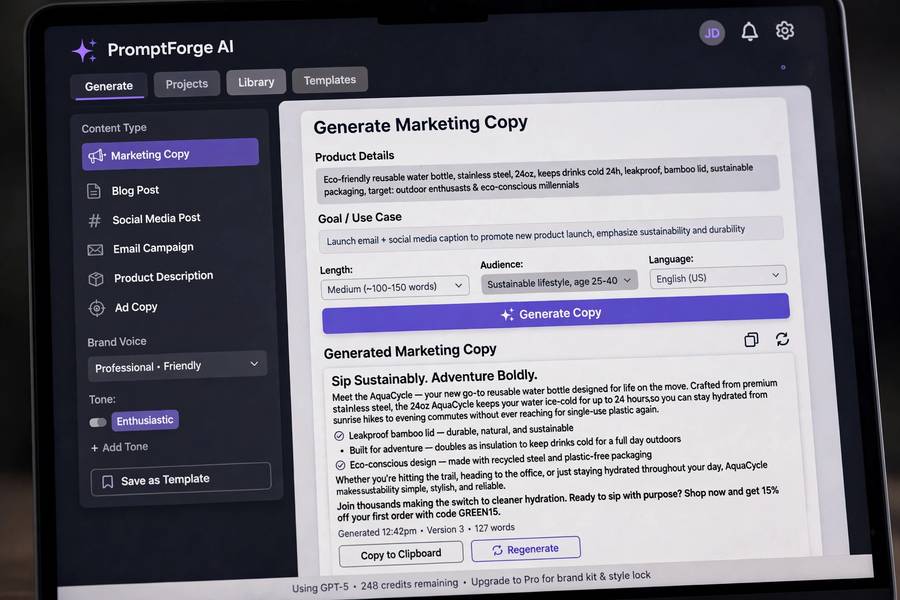Switch to the Library tab
The height and width of the screenshot is (600, 900).
256,82
